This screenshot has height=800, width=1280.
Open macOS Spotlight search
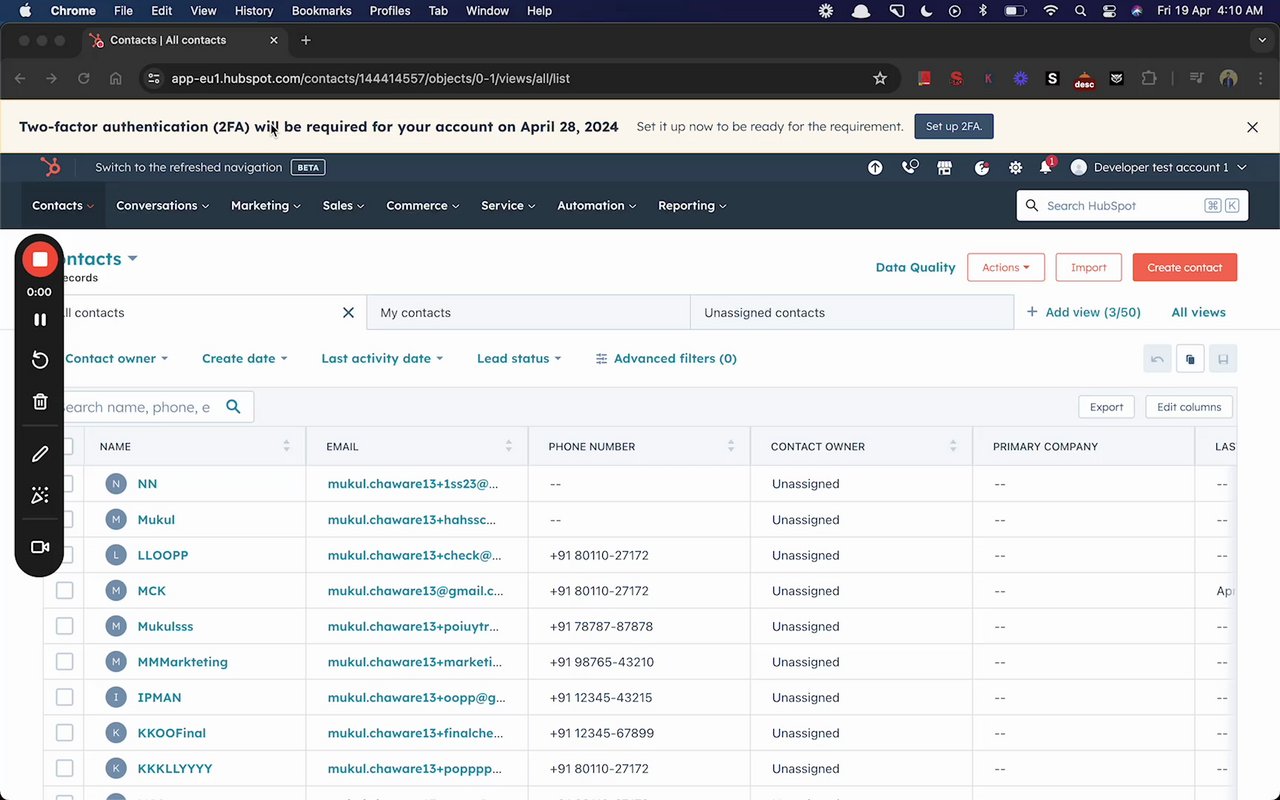[x=1080, y=11]
